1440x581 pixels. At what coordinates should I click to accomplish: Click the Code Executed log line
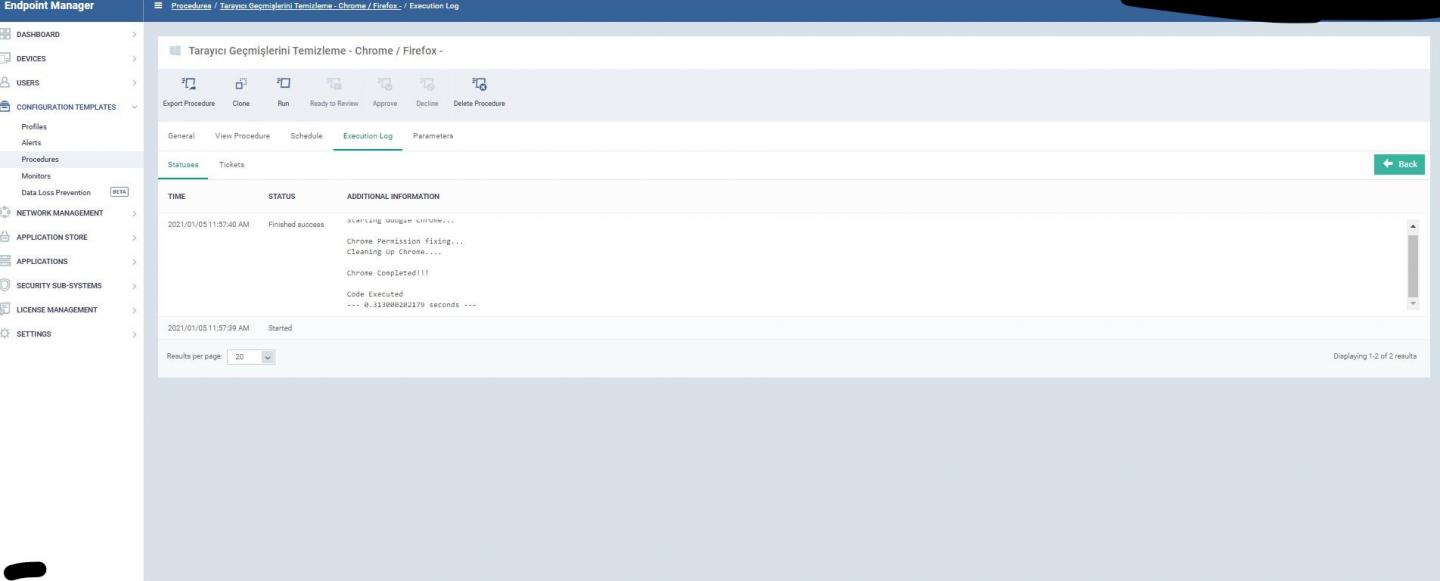(375, 294)
